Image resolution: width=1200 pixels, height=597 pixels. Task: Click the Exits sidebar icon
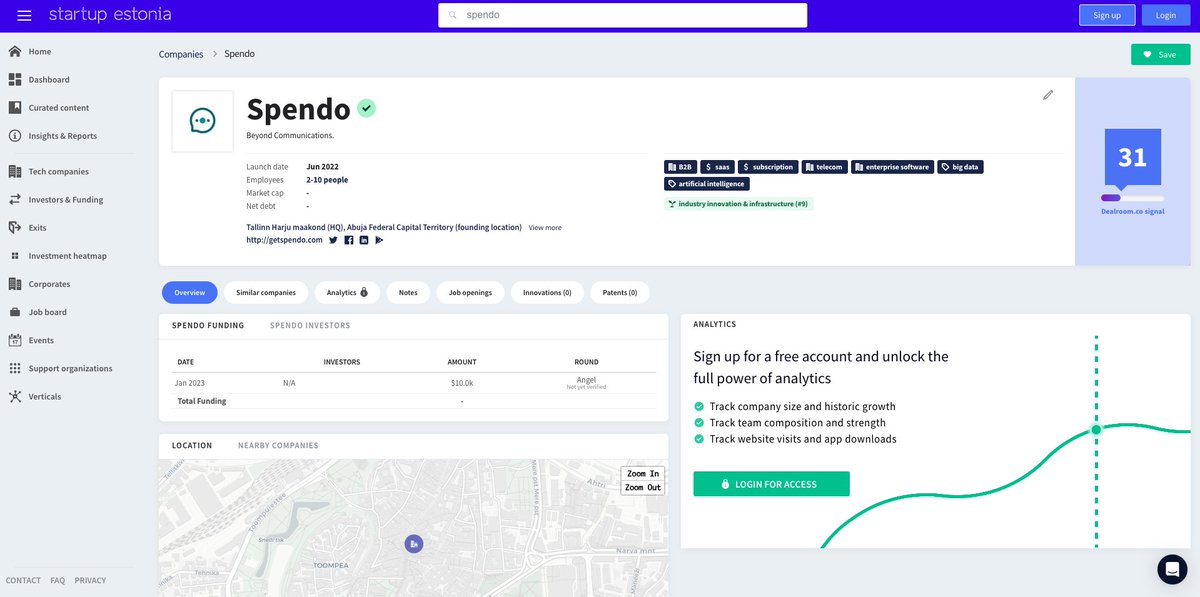coord(15,227)
